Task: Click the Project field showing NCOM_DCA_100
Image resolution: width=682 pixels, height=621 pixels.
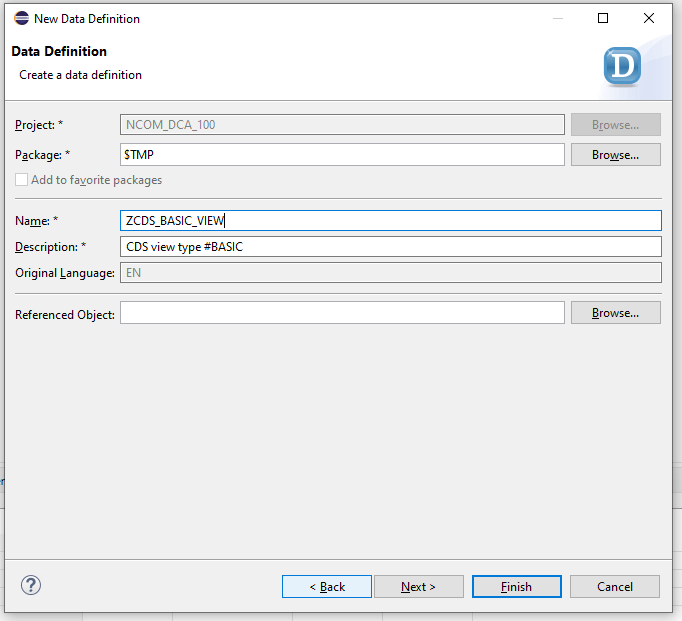Action: pyautogui.click(x=342, y=125)
